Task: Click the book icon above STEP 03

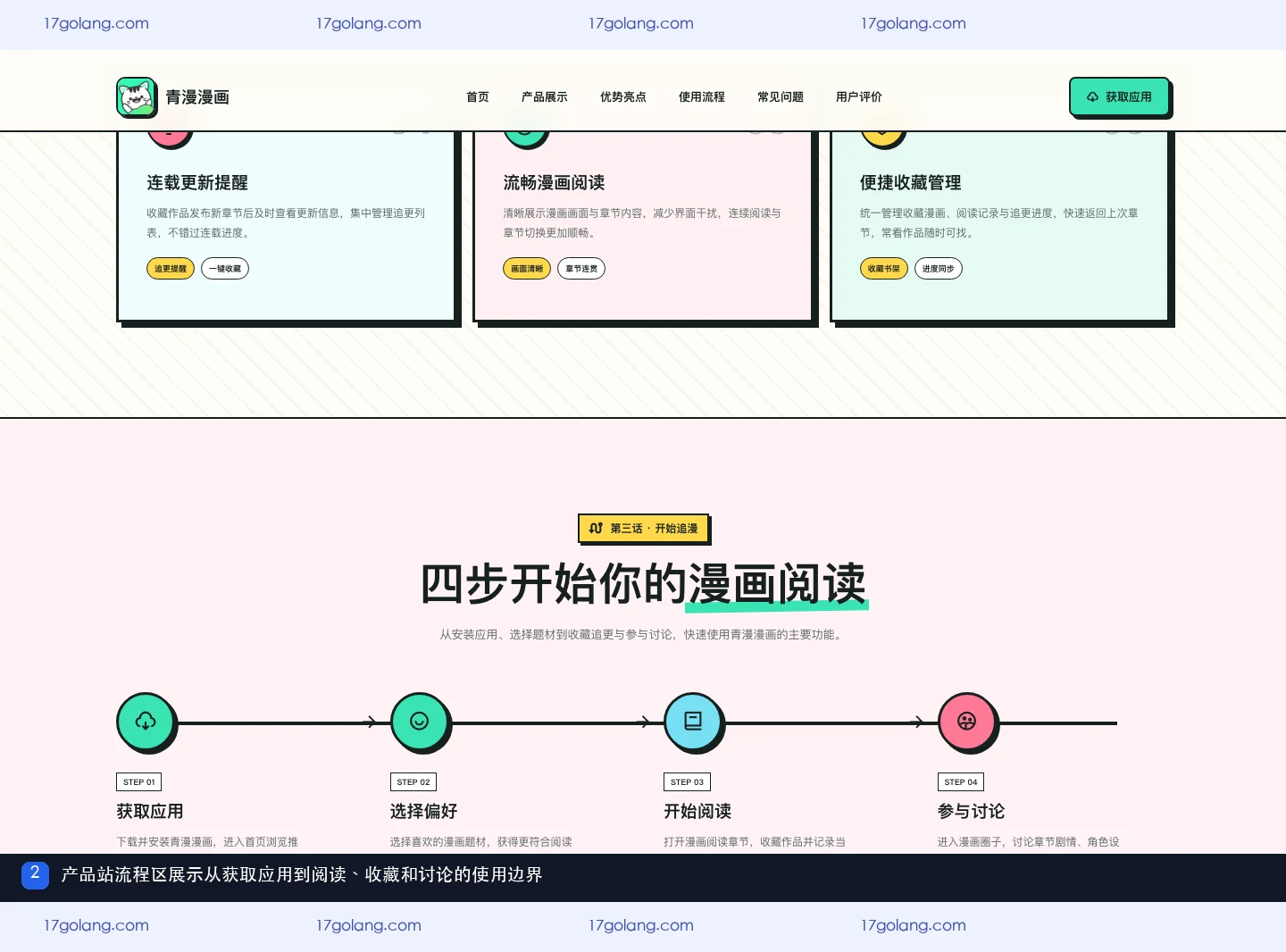Action: point(693,722)
